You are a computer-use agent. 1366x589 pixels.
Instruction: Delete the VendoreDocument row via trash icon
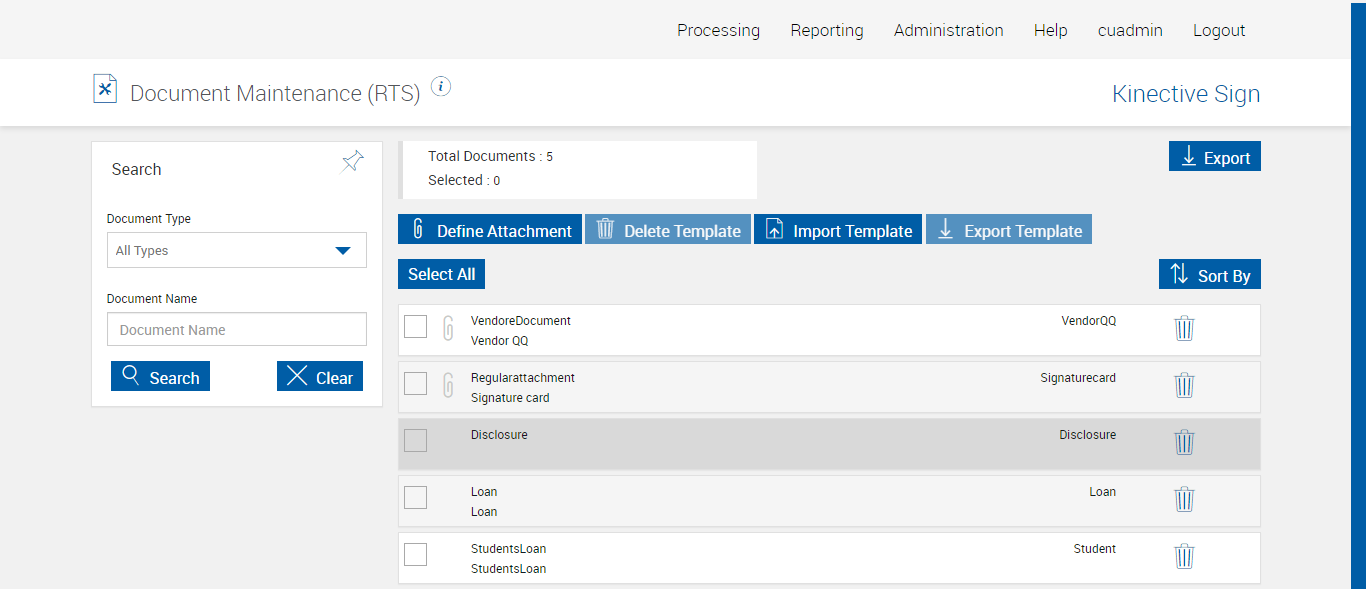pos(1184,328)
